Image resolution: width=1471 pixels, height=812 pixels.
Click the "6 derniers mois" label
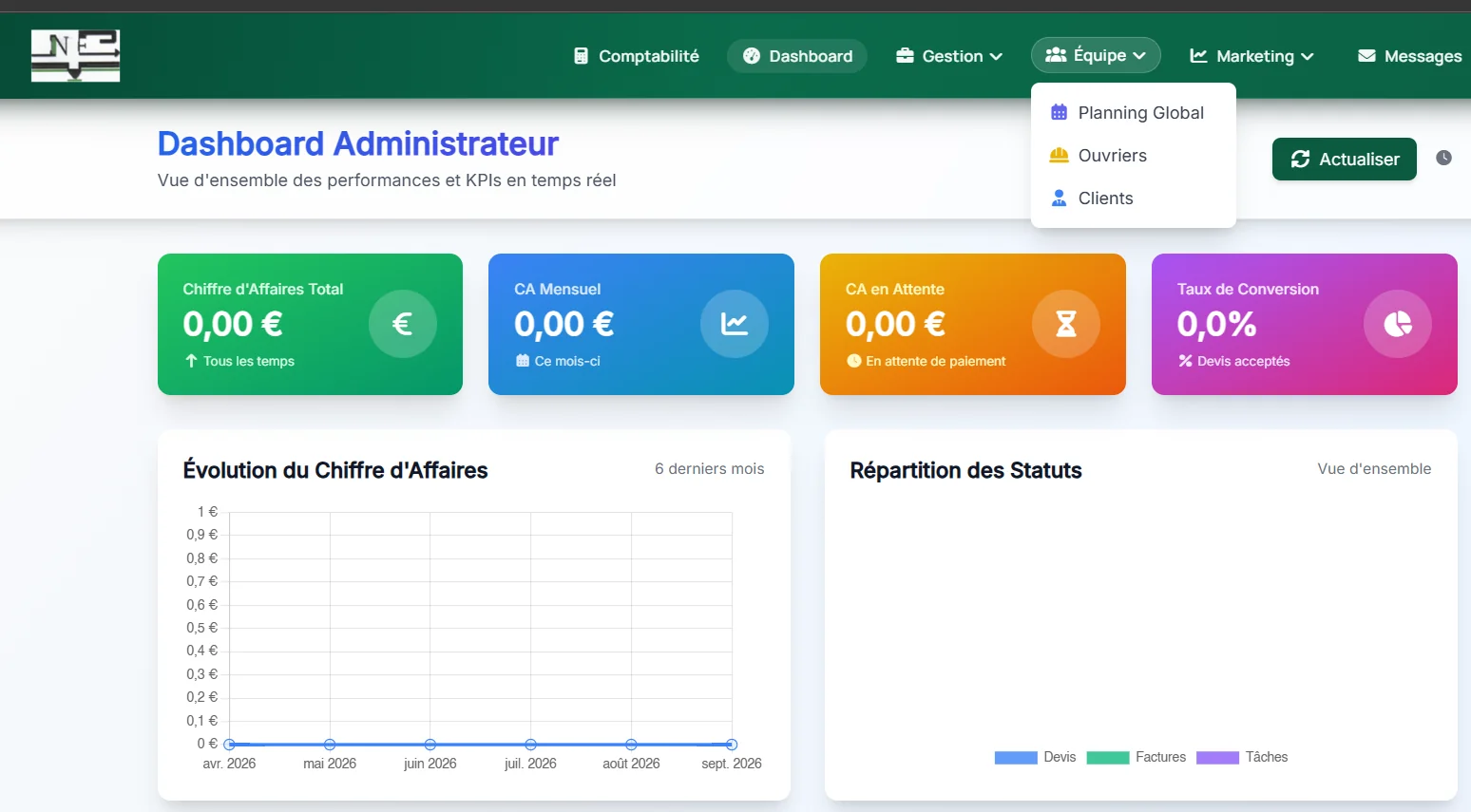[710, 469]
